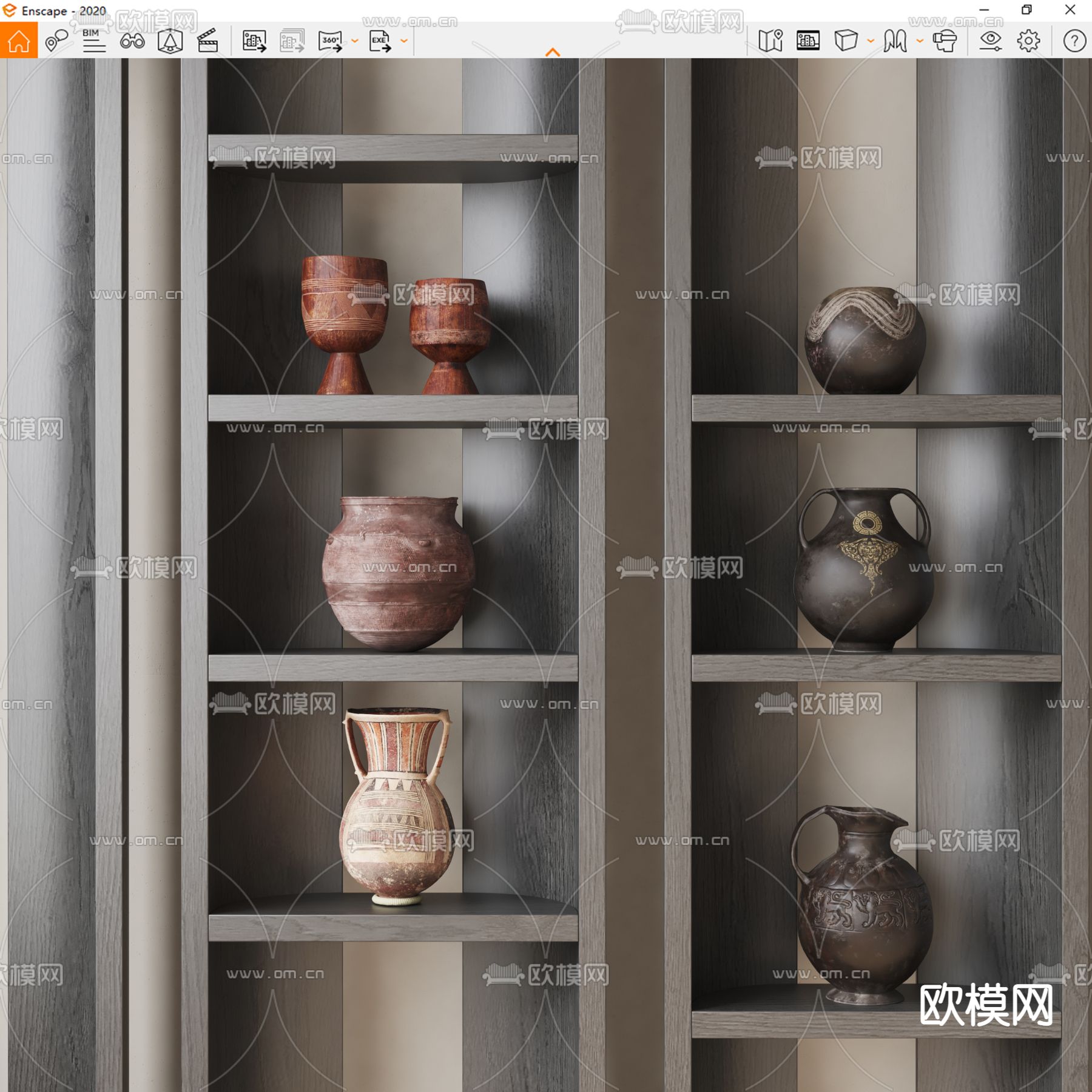The height and width of the screenshot is (1092, 1092).
Task: Open the projection mode dropdown arrow
Action: (871, 41)
